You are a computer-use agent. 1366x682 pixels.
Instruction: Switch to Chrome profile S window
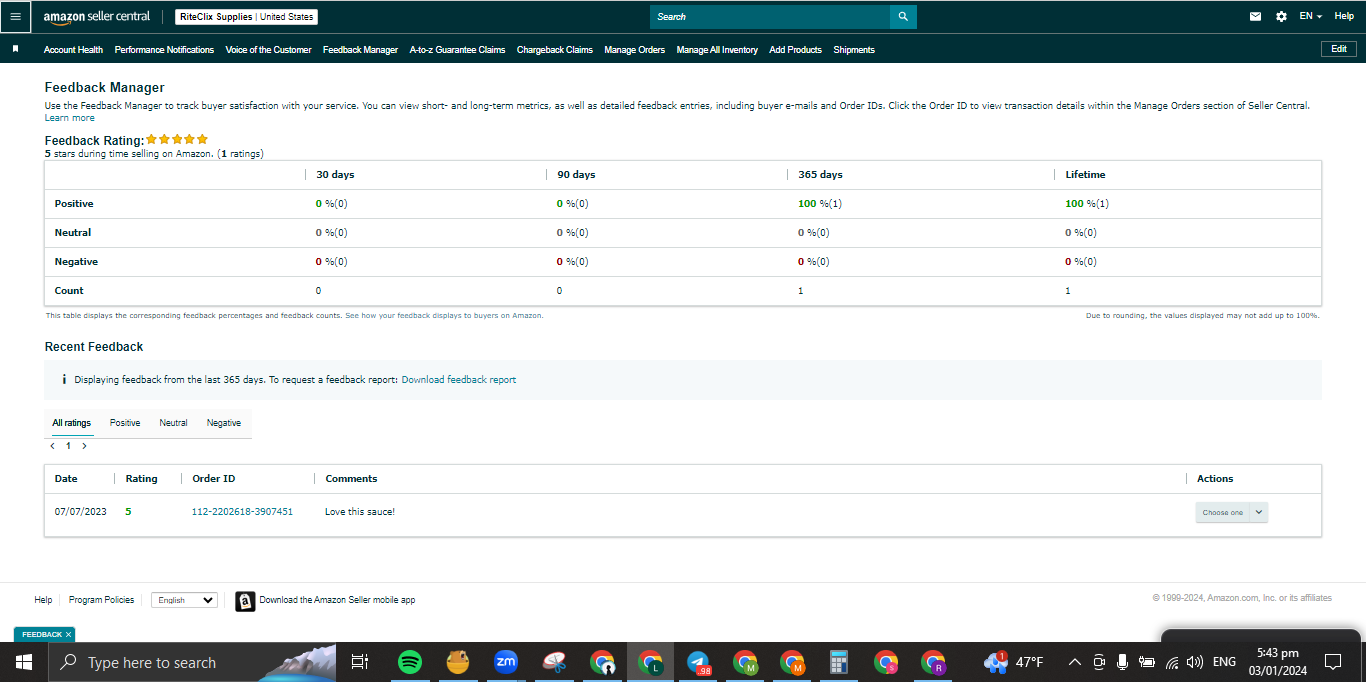(x=886, y=662)
